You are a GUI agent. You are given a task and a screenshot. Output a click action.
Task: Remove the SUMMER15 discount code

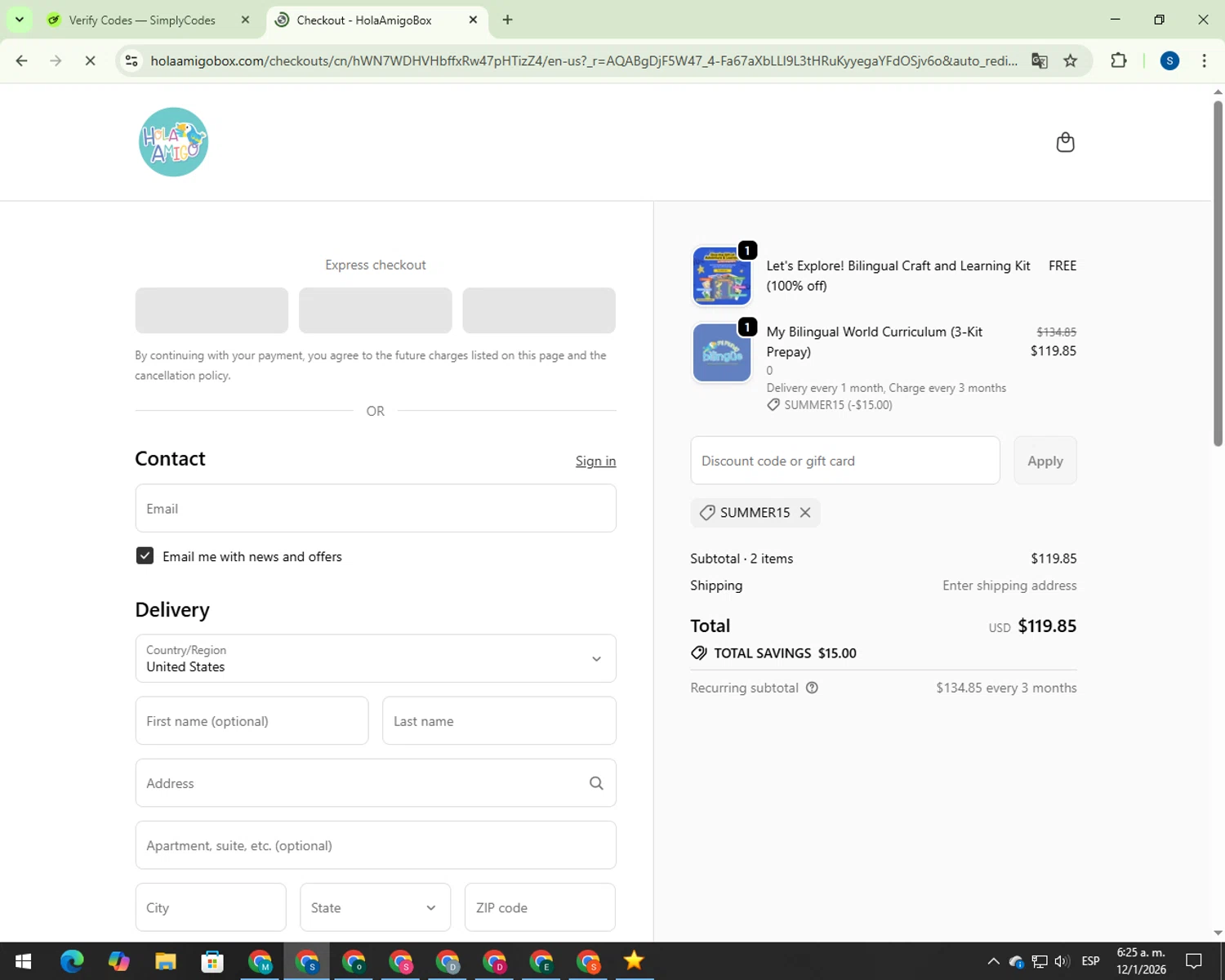805,512
